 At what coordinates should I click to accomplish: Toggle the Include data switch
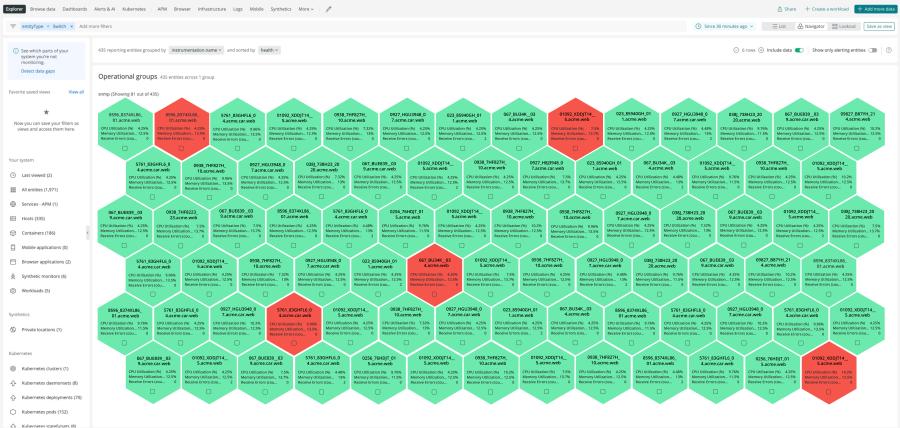pos(798,49)
